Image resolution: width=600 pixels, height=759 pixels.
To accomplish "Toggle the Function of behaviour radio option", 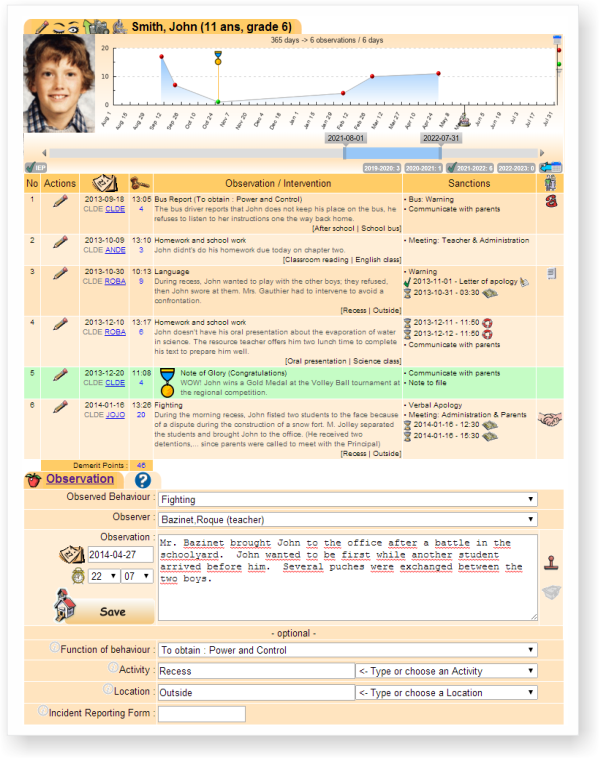I will [x=54, y=649].
